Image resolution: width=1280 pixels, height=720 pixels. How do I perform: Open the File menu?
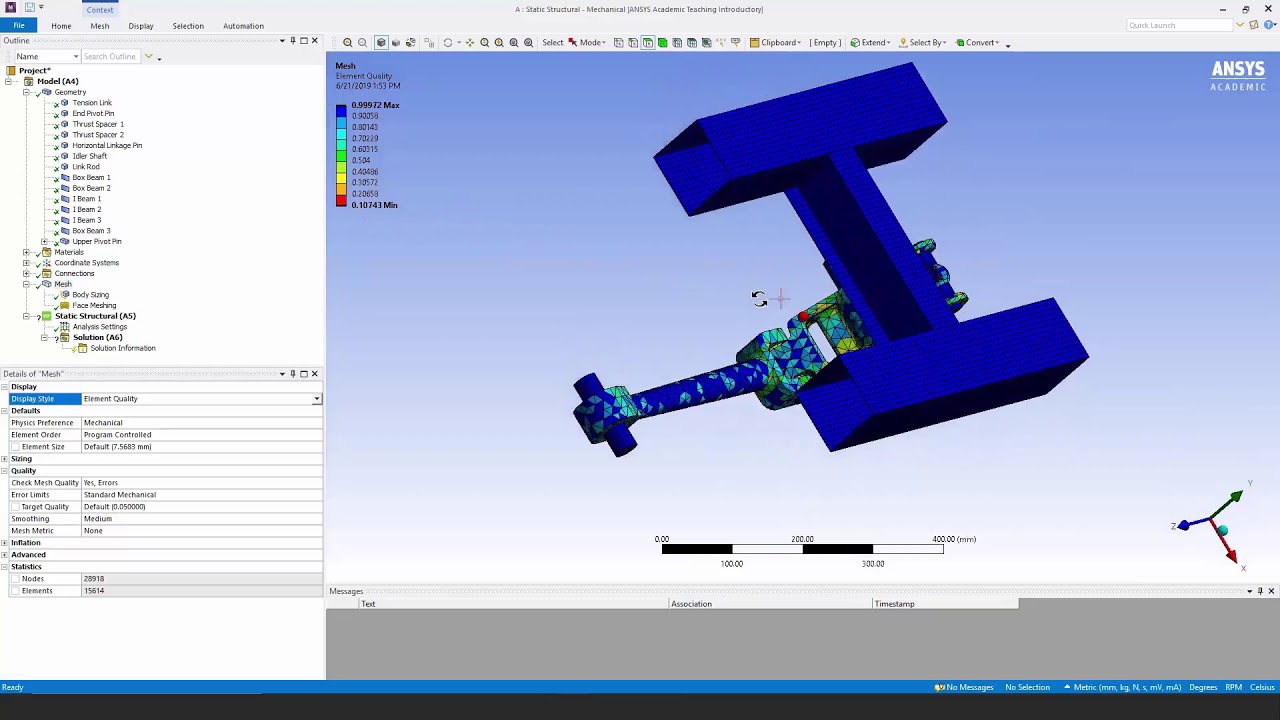tap(19, 26)
